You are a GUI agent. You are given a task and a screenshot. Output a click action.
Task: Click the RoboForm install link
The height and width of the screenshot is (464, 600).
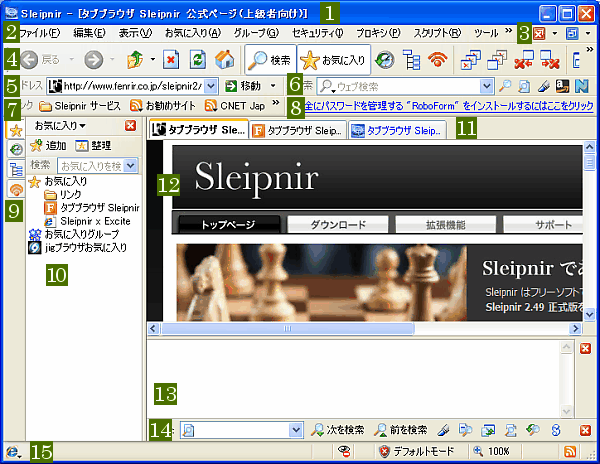pyautogui.click(x=449, y=106)
